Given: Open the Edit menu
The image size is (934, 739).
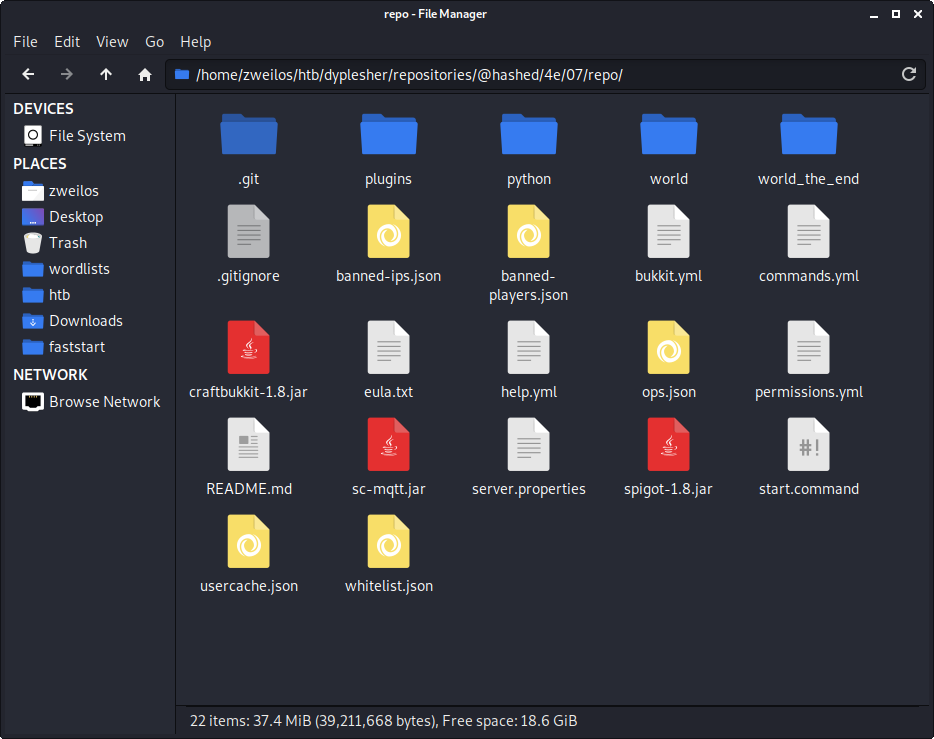Looking at the screenshot, I should pos(67,42).
